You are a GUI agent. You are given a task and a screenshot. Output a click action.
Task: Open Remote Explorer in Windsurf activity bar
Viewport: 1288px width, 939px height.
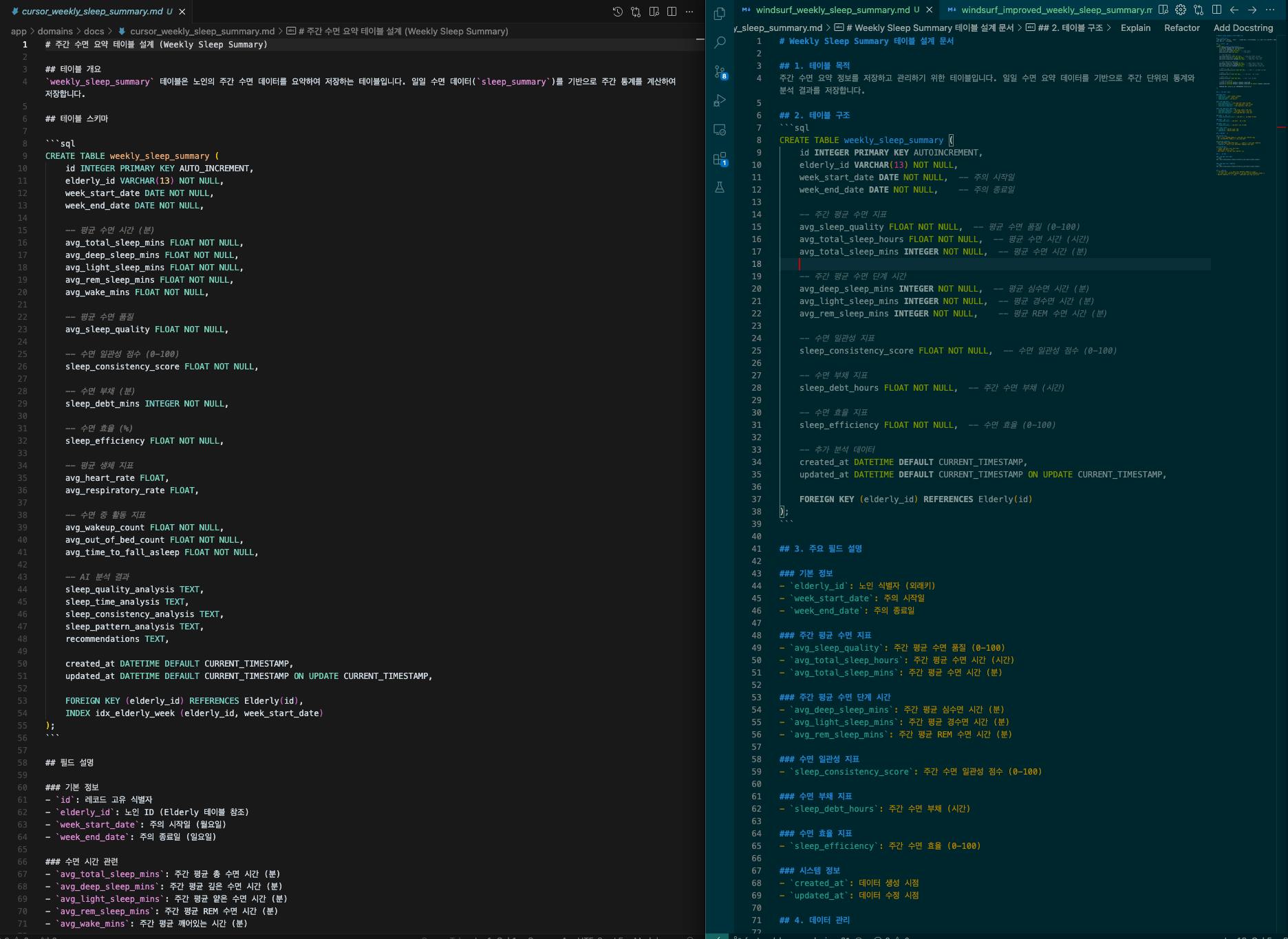pos(720,129)
